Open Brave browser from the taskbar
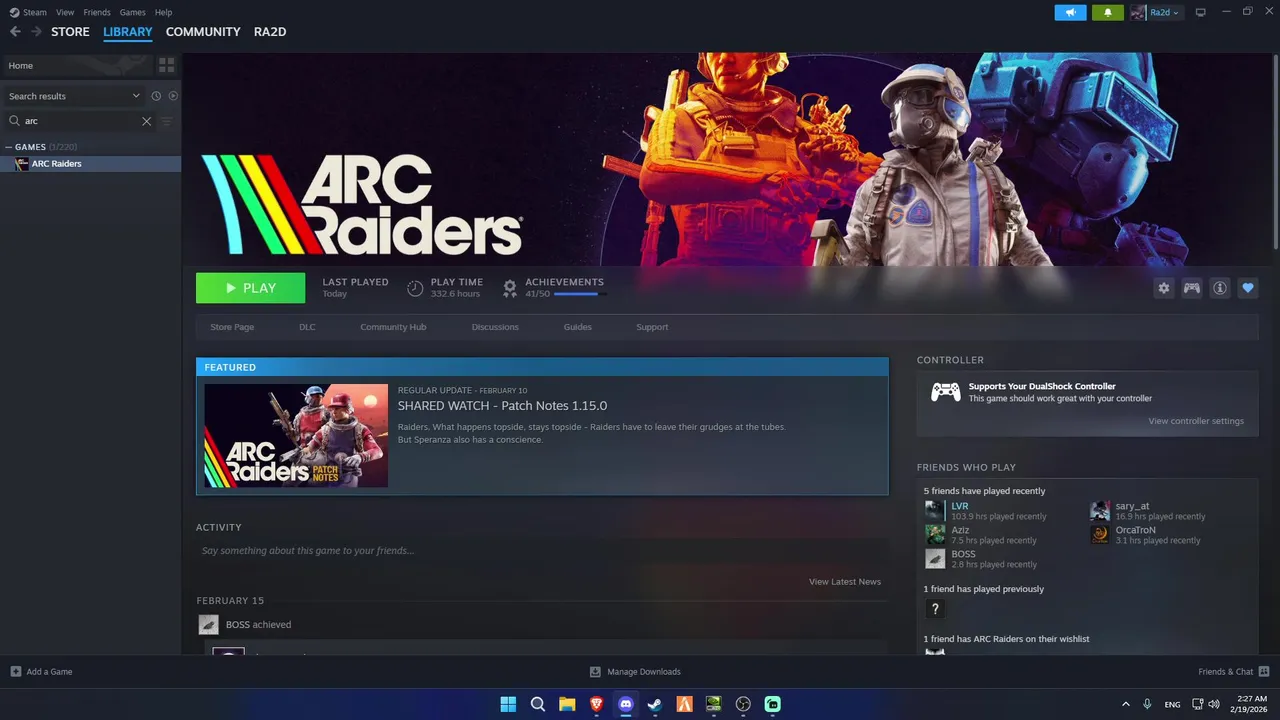This screenshot has width=1280, height=720. 596,704
